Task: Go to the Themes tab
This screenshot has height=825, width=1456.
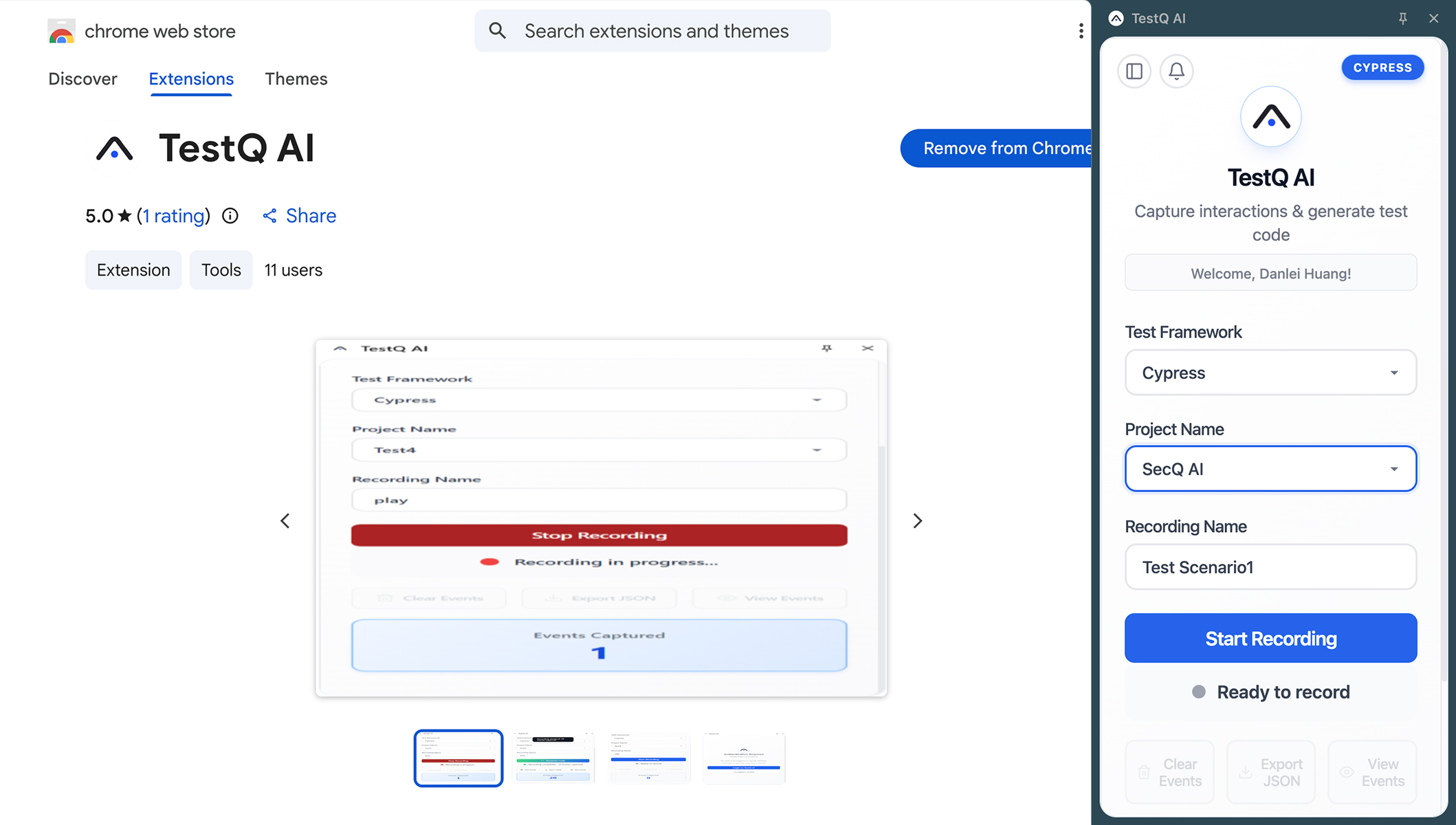Action: 296,79
